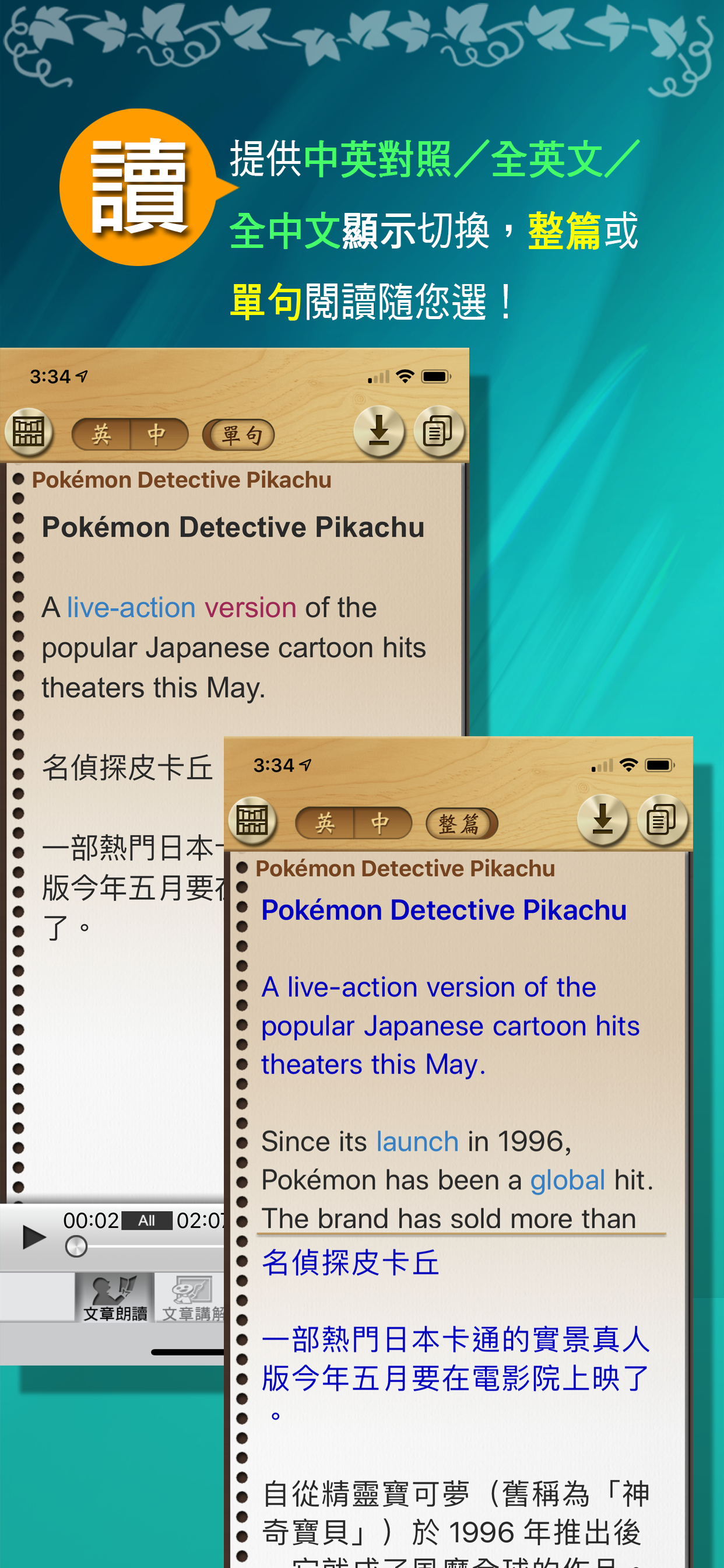The height and width of the screenshot is (1568, 724).
Task: Tap the All playback range label
Action: click(x=147, y=1220)
